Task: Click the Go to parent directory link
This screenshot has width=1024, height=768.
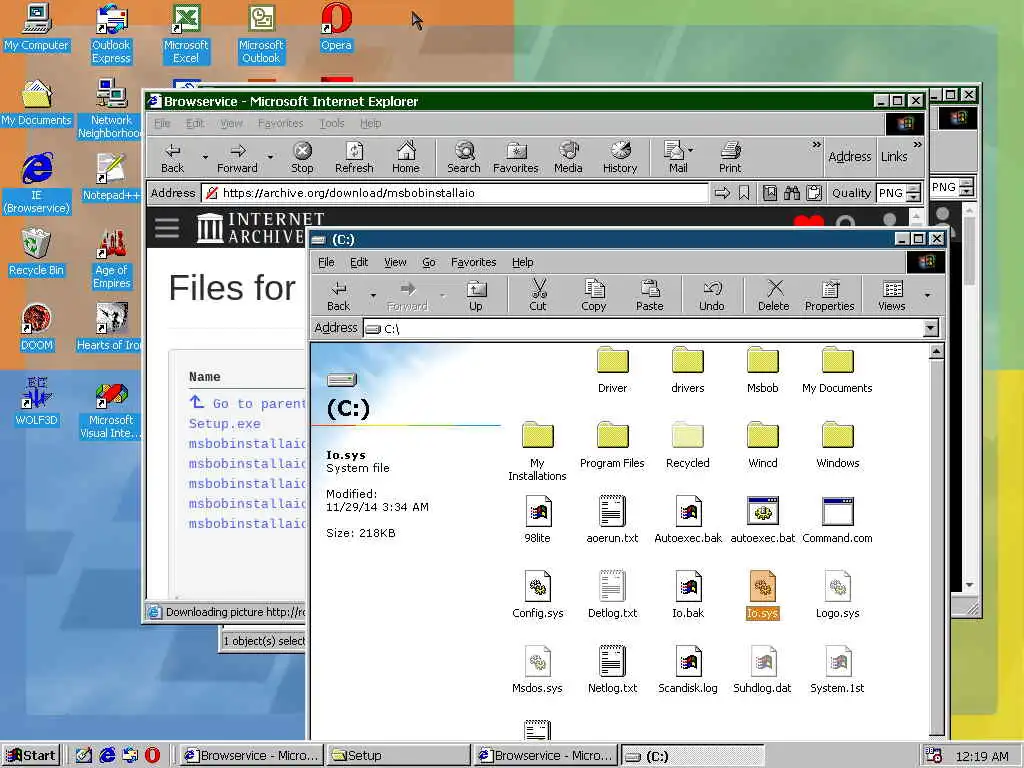Action: click(248, 403)
